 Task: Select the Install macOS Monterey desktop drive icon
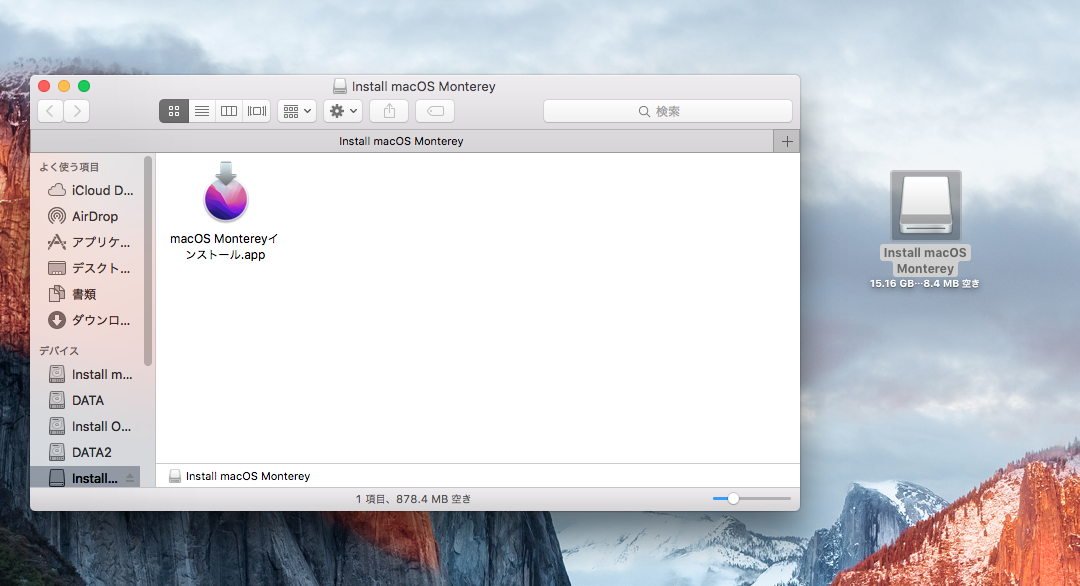click(925, 205)
